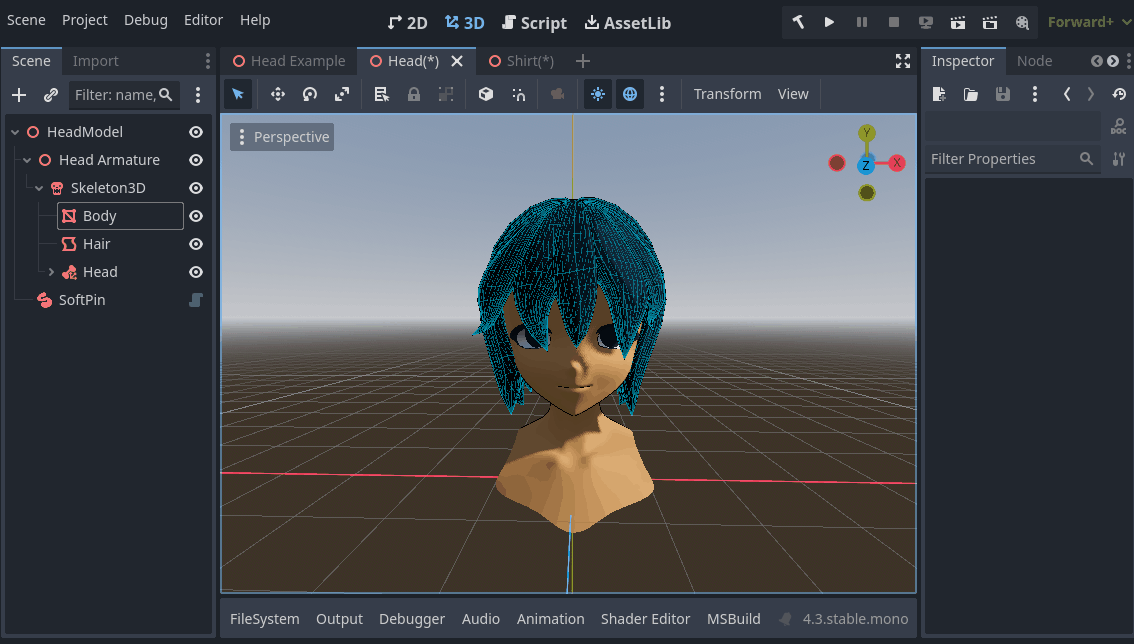Screen dimensions: 1134x644
Task: Open the Project menu
Action: tap(85, 20)
